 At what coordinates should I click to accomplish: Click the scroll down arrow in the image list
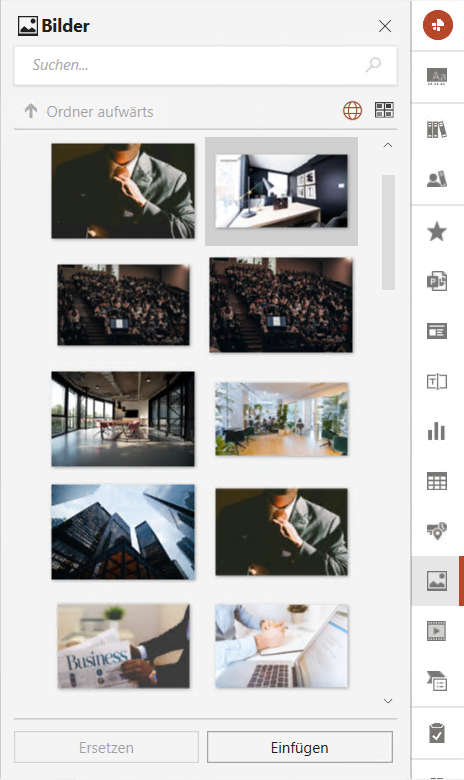[x=388, y=701]
